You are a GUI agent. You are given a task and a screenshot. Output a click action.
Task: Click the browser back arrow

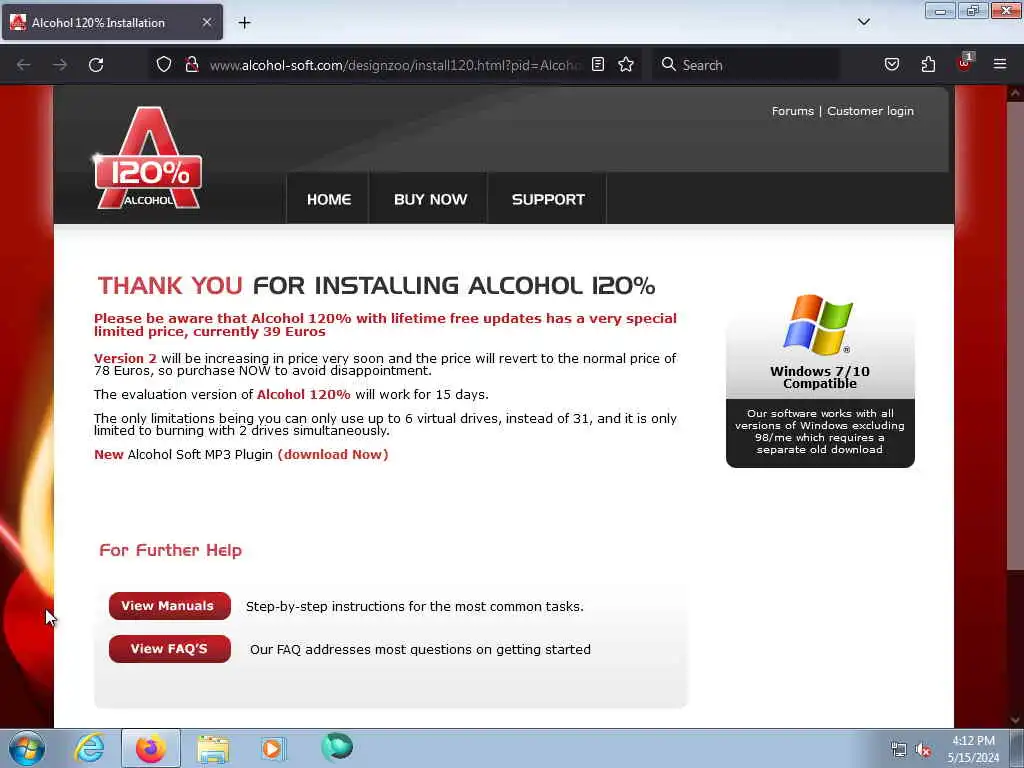pyautogui.click(x=24, y=65)
